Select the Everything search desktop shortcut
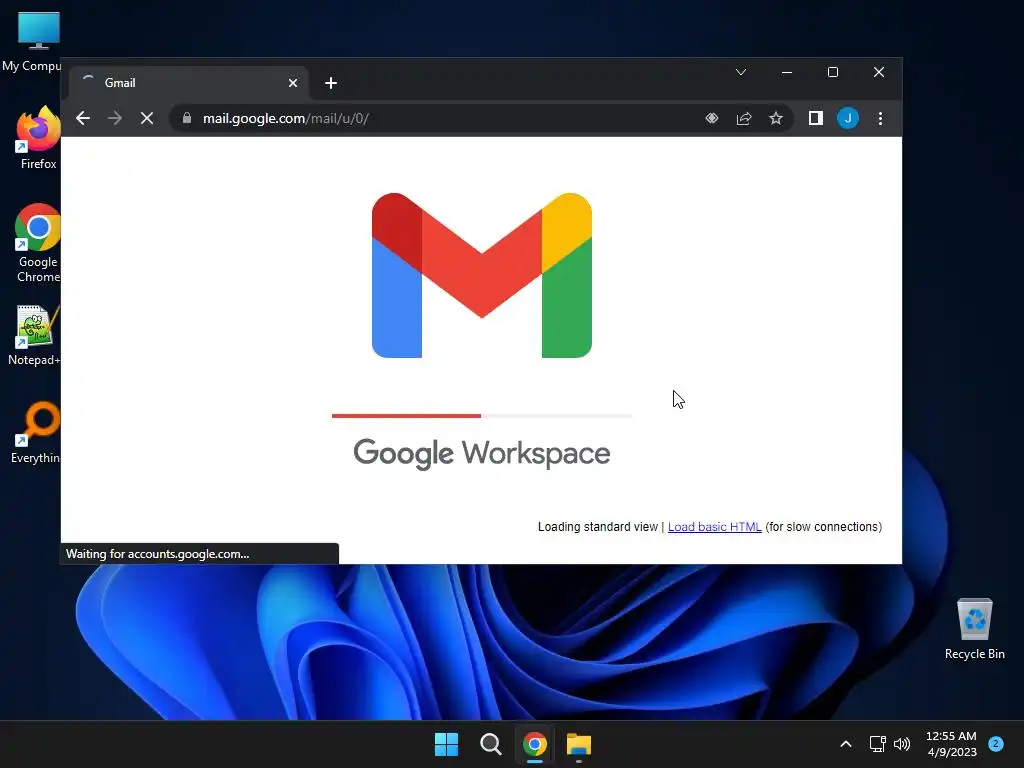This screenshot has width=1024, height=768. pyautogui.click(x=37, y=432)
